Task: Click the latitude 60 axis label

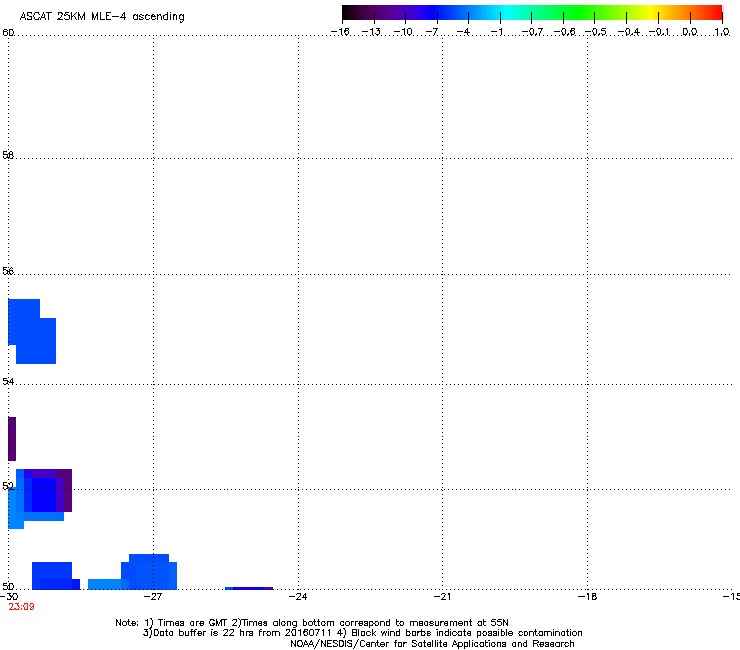Action: click(x=8, y=33)
